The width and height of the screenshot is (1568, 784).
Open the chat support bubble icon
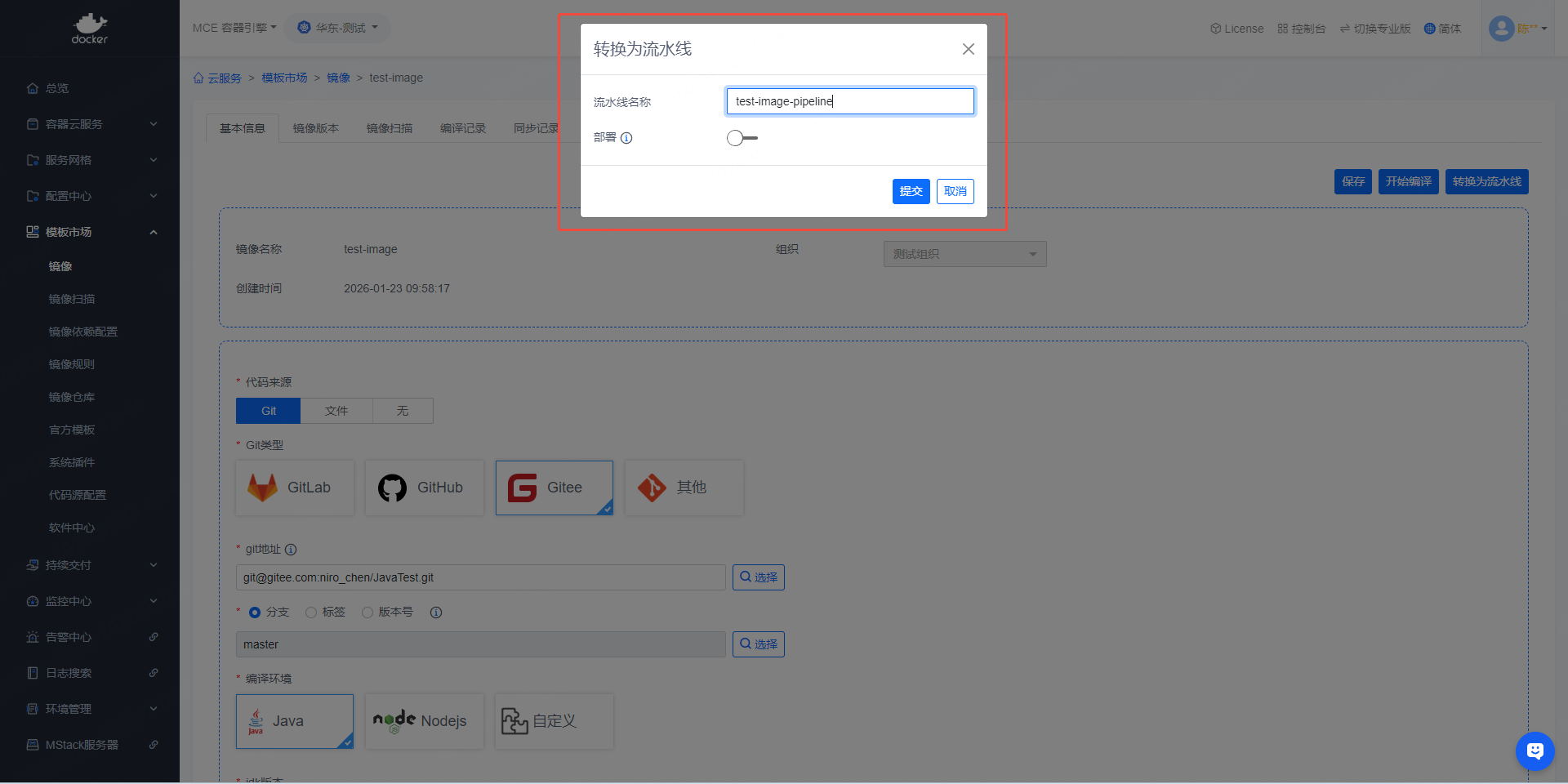[1535, 751]
